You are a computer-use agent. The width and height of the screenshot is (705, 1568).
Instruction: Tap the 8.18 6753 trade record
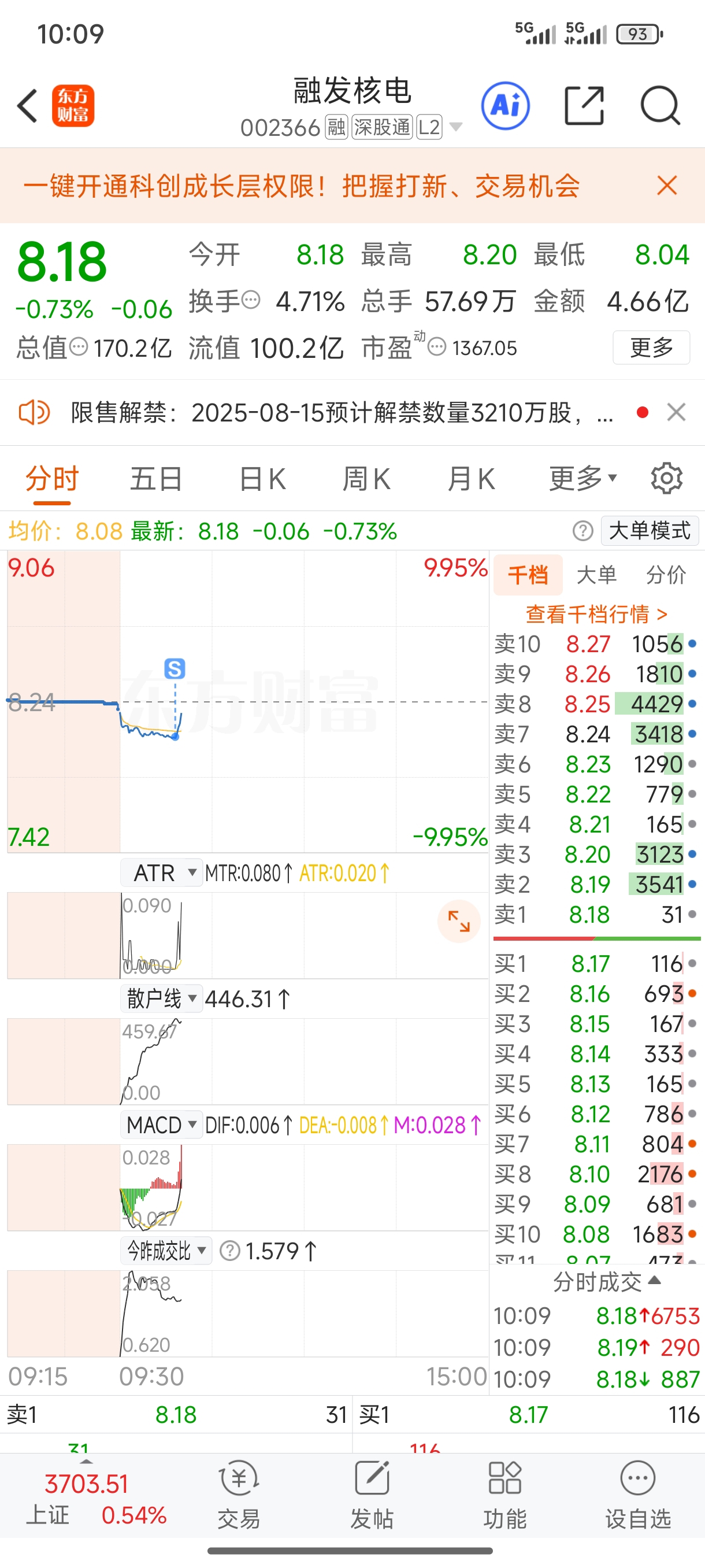[596, 1315]
